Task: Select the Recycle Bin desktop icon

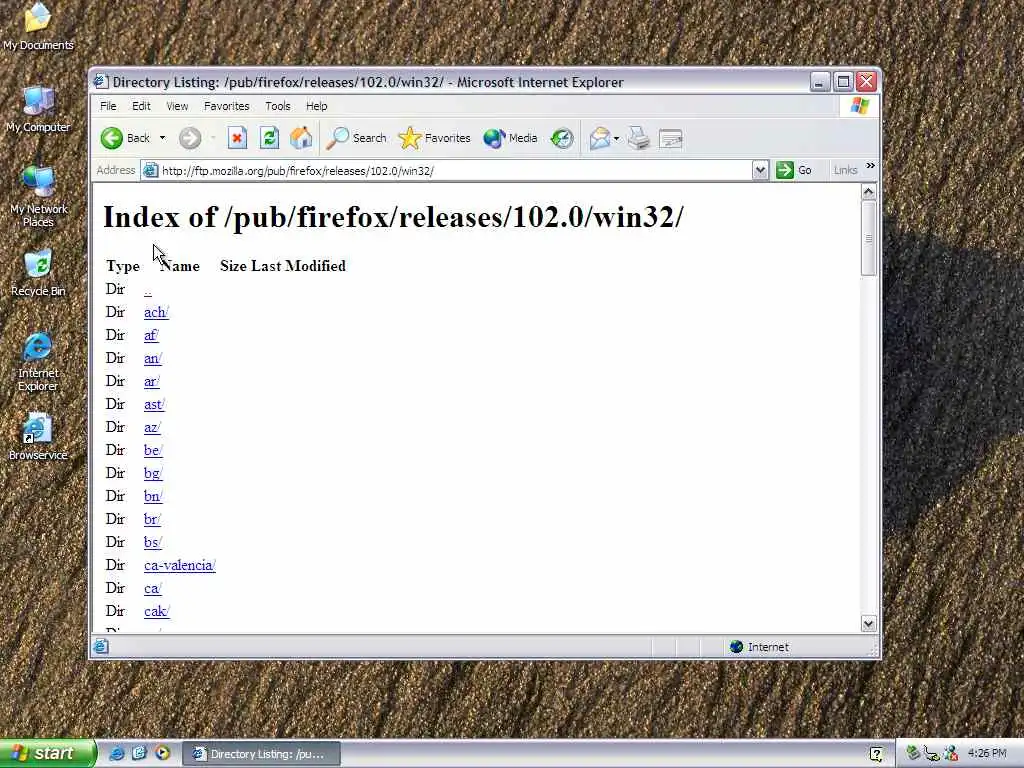Action: coord(38,272)
